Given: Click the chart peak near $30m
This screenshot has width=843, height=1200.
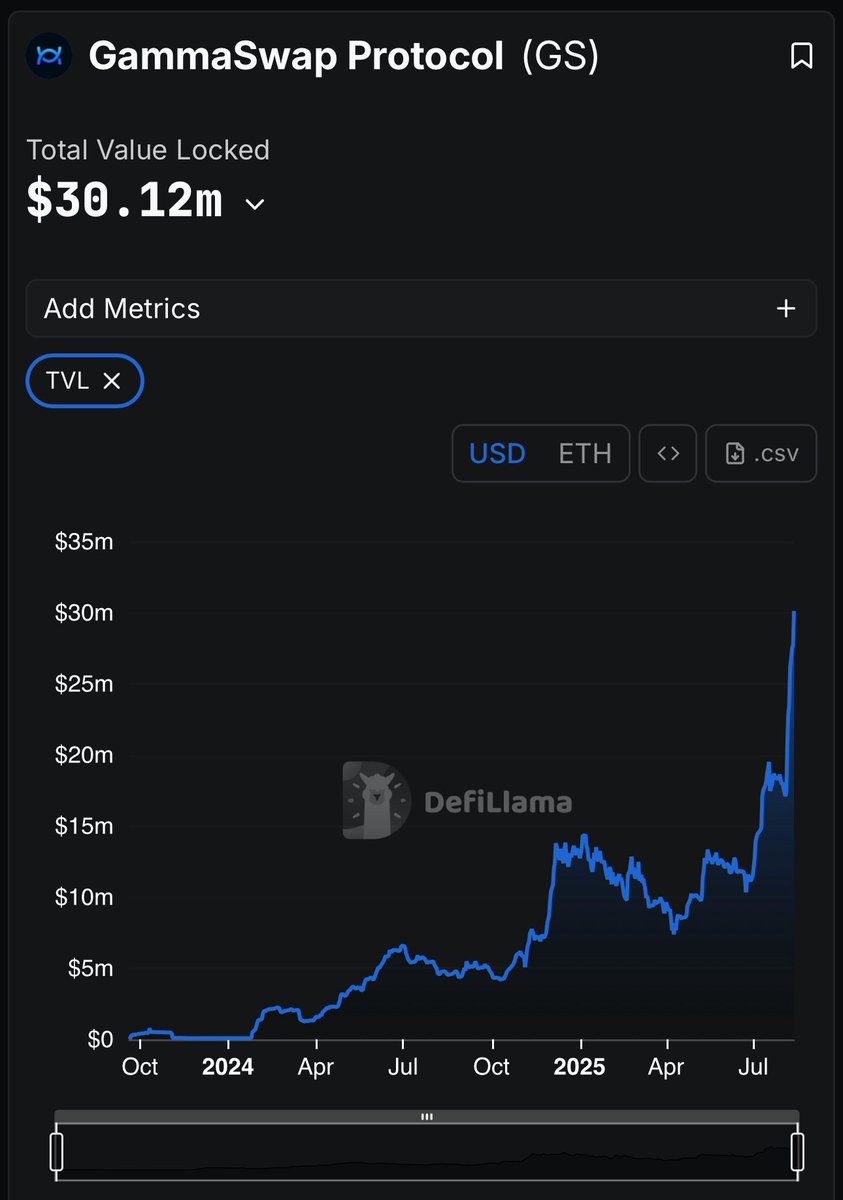Looking at the screenshot, I should (x=794, y=613).
